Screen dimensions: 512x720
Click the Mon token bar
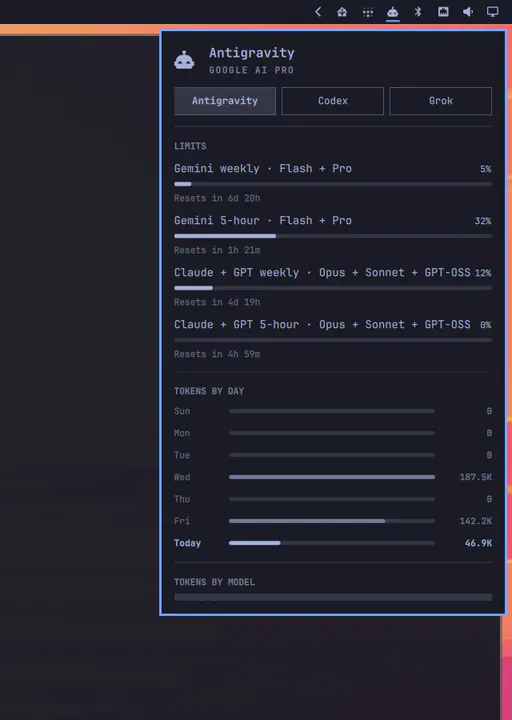tap(332, 433)
